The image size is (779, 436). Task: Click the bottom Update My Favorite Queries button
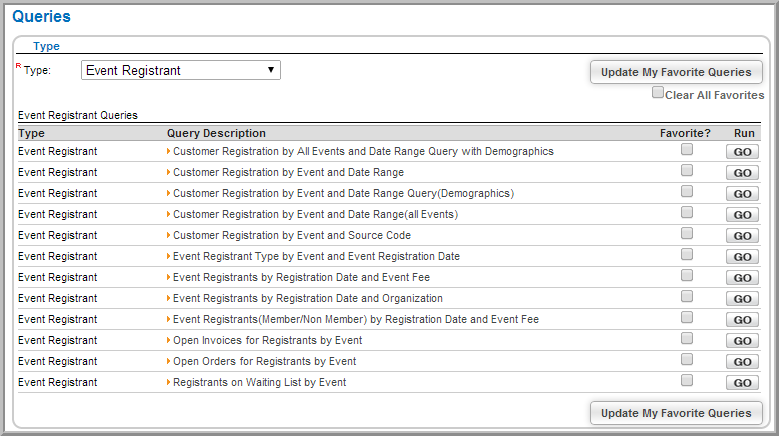click(x=676, y=413)
